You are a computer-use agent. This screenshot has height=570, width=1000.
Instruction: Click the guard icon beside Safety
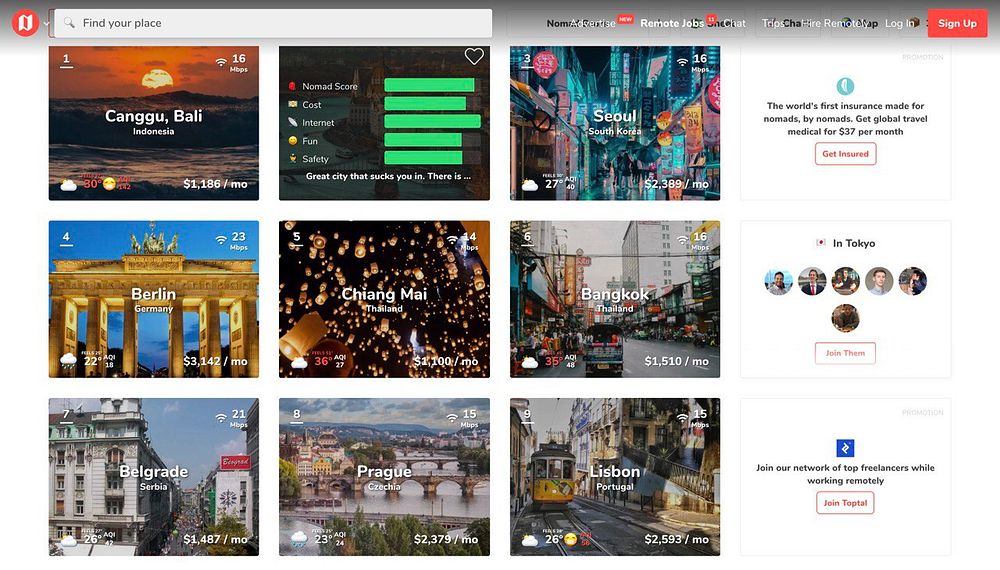[293, 158]
